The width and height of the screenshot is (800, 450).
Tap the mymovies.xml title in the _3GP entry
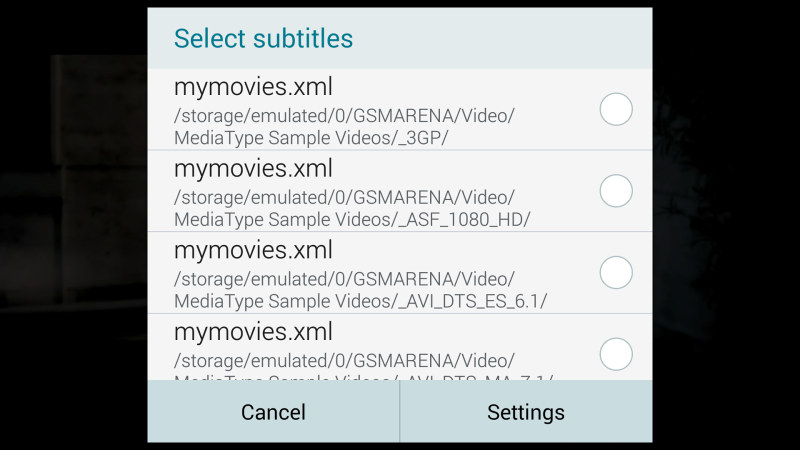(x=253, y=87)
